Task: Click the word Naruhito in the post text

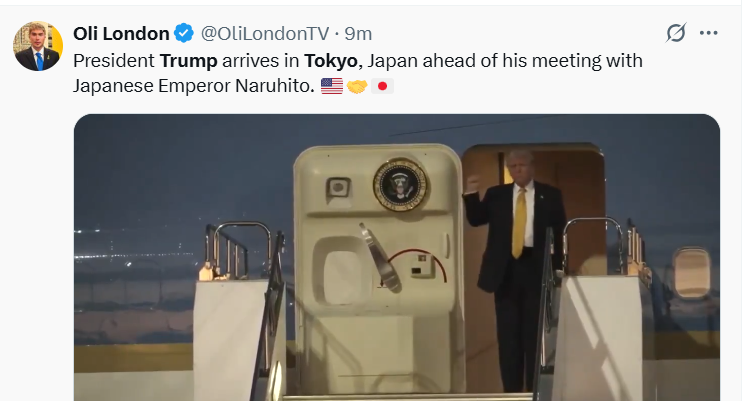Action: coord(275,86)
